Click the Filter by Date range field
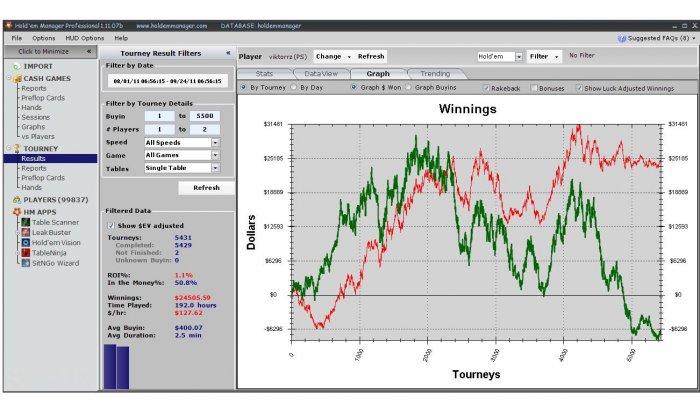Viewport: 700px width, 412px height. point(167,81)
